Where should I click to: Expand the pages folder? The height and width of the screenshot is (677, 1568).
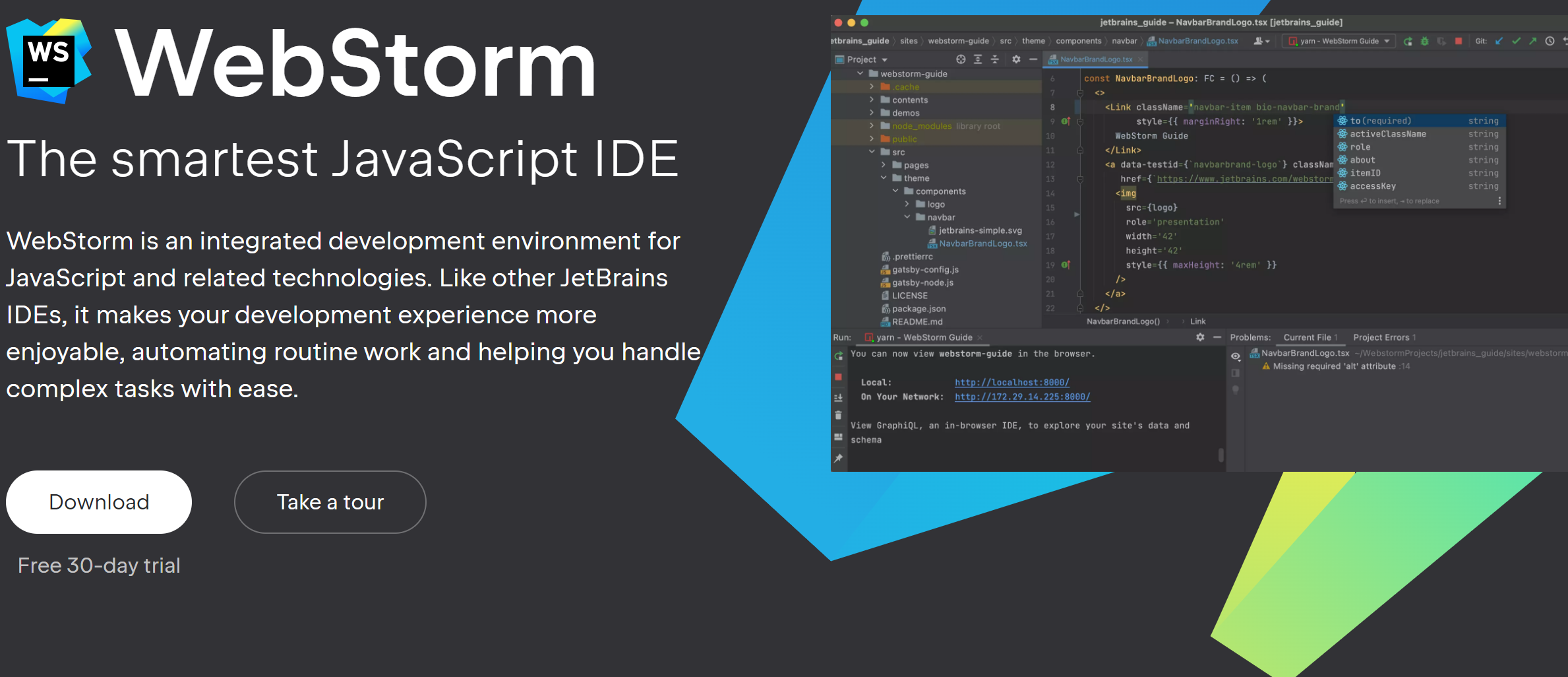coord(884,165)
